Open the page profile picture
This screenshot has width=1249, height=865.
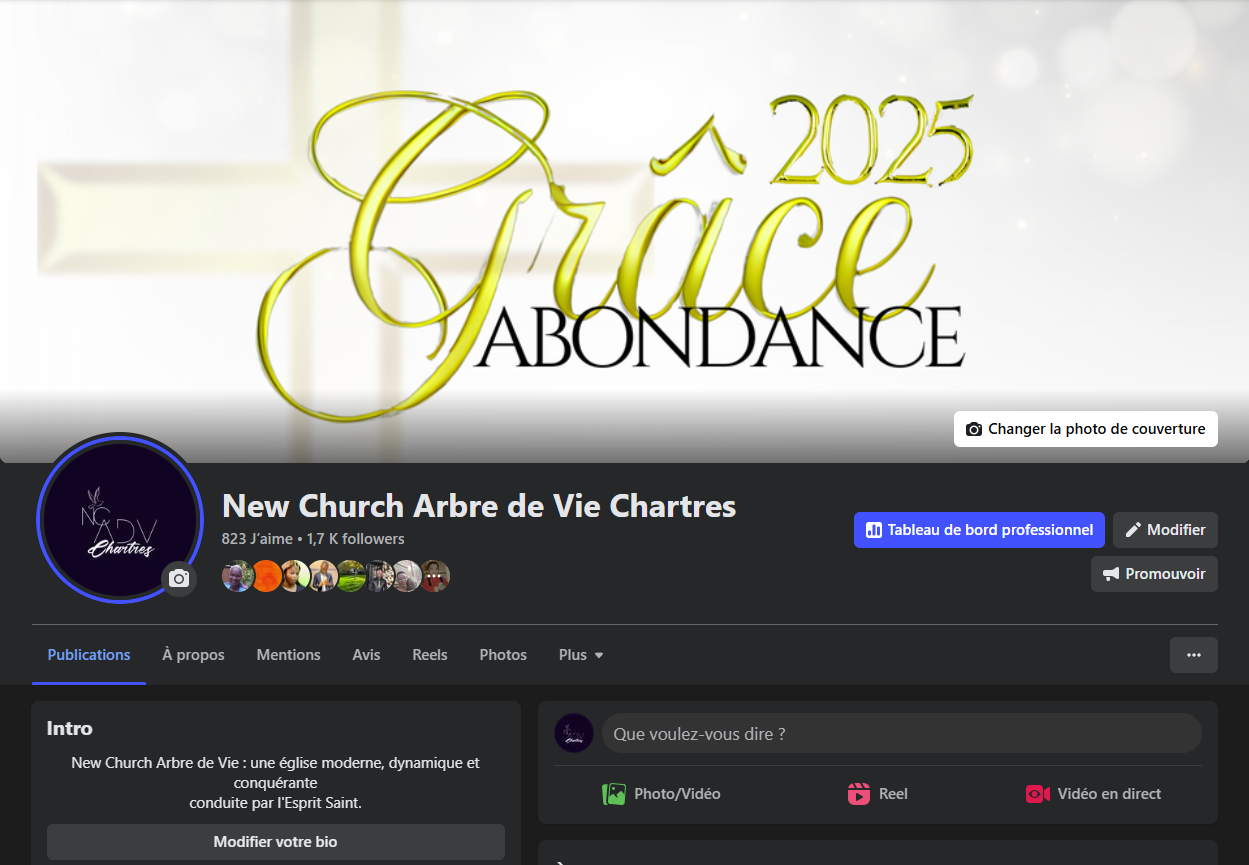click(120, 519)
